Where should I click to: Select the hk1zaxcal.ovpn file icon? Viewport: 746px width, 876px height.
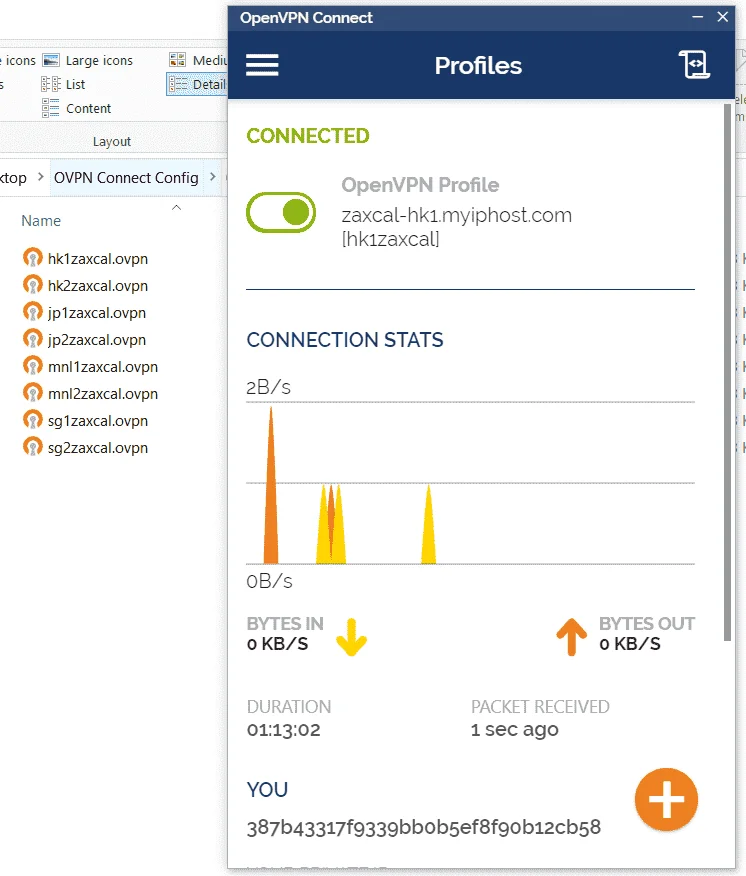click(32, 258)
